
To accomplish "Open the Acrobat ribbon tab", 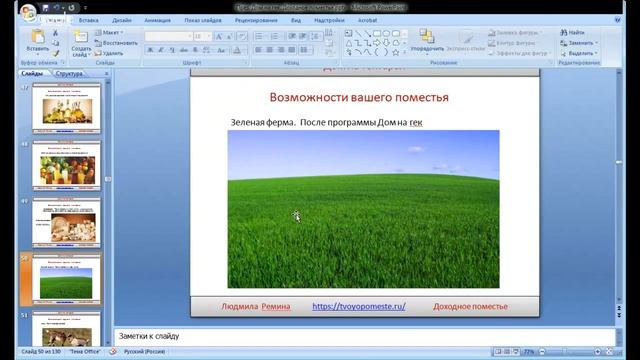I will point(367,20).
